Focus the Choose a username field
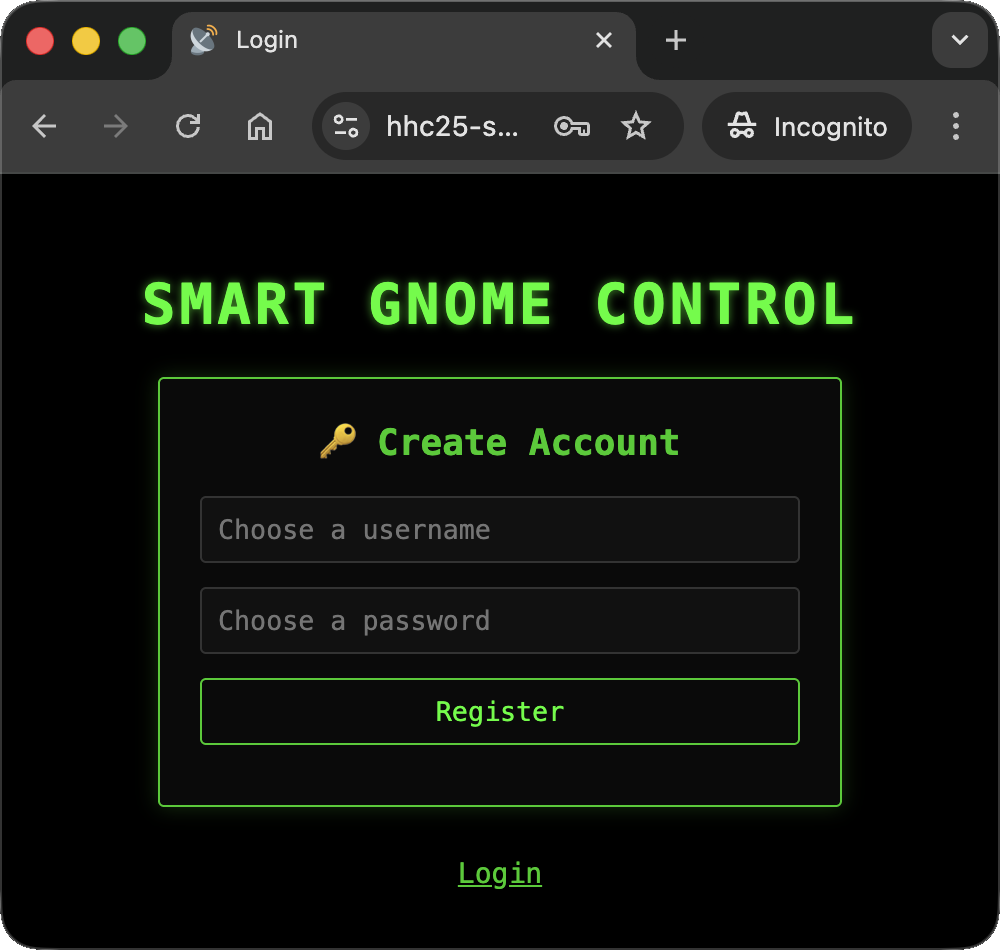Viewport: 1000px width, 950px height. [x=499, y=529]
